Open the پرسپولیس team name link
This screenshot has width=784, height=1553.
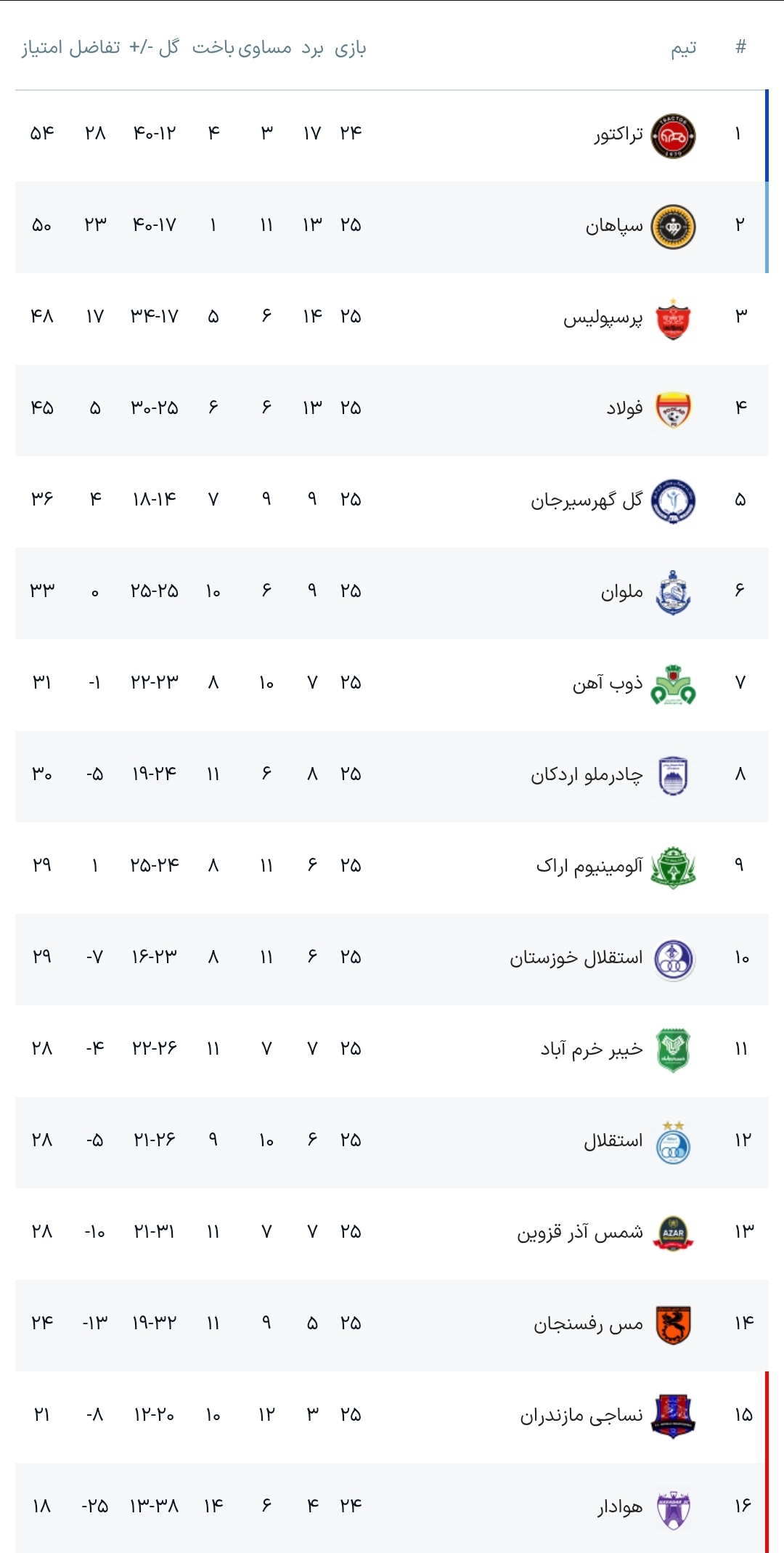click(603, 319)
